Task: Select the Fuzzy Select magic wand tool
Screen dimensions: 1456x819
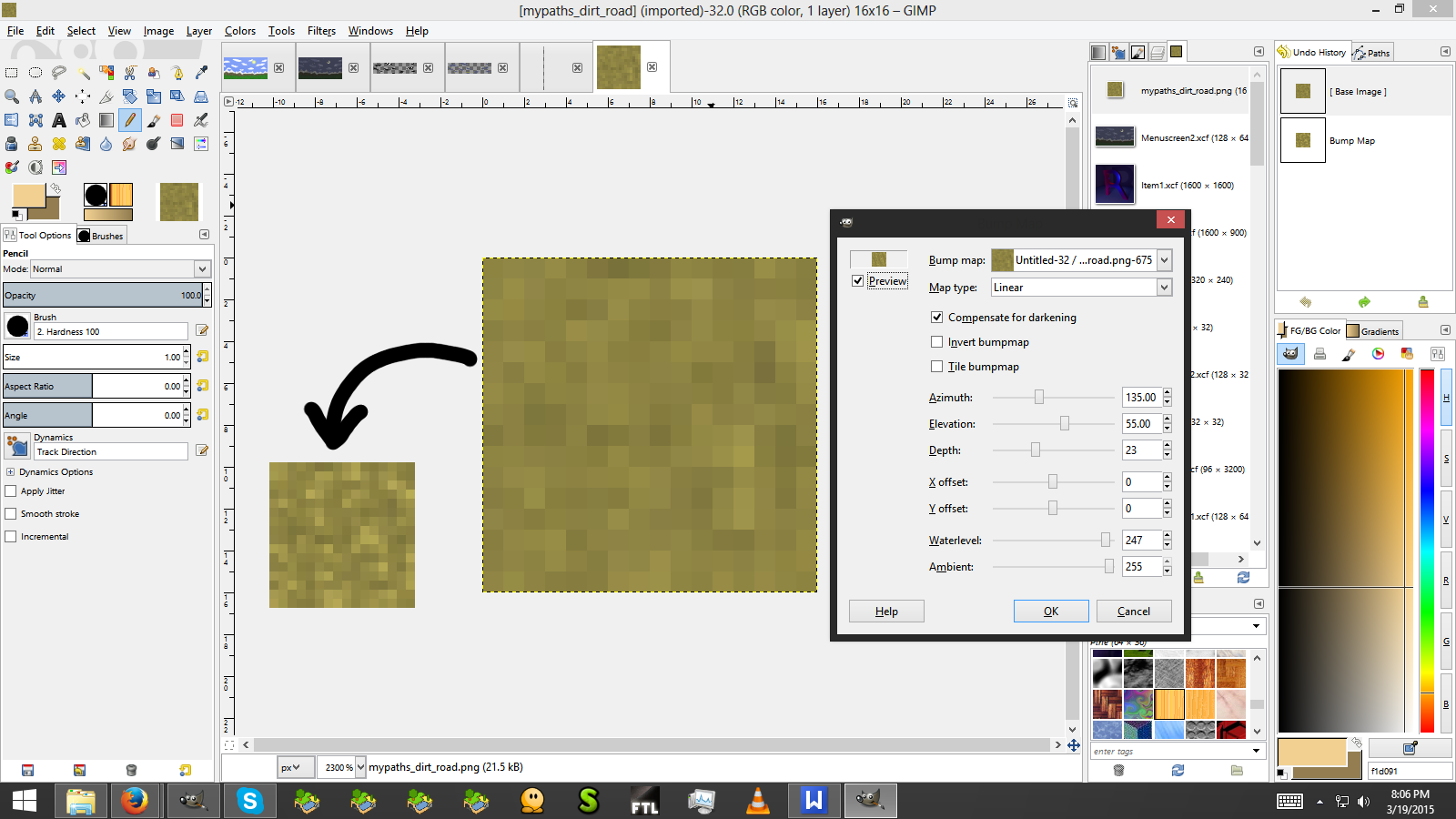Action: point(83,73)
